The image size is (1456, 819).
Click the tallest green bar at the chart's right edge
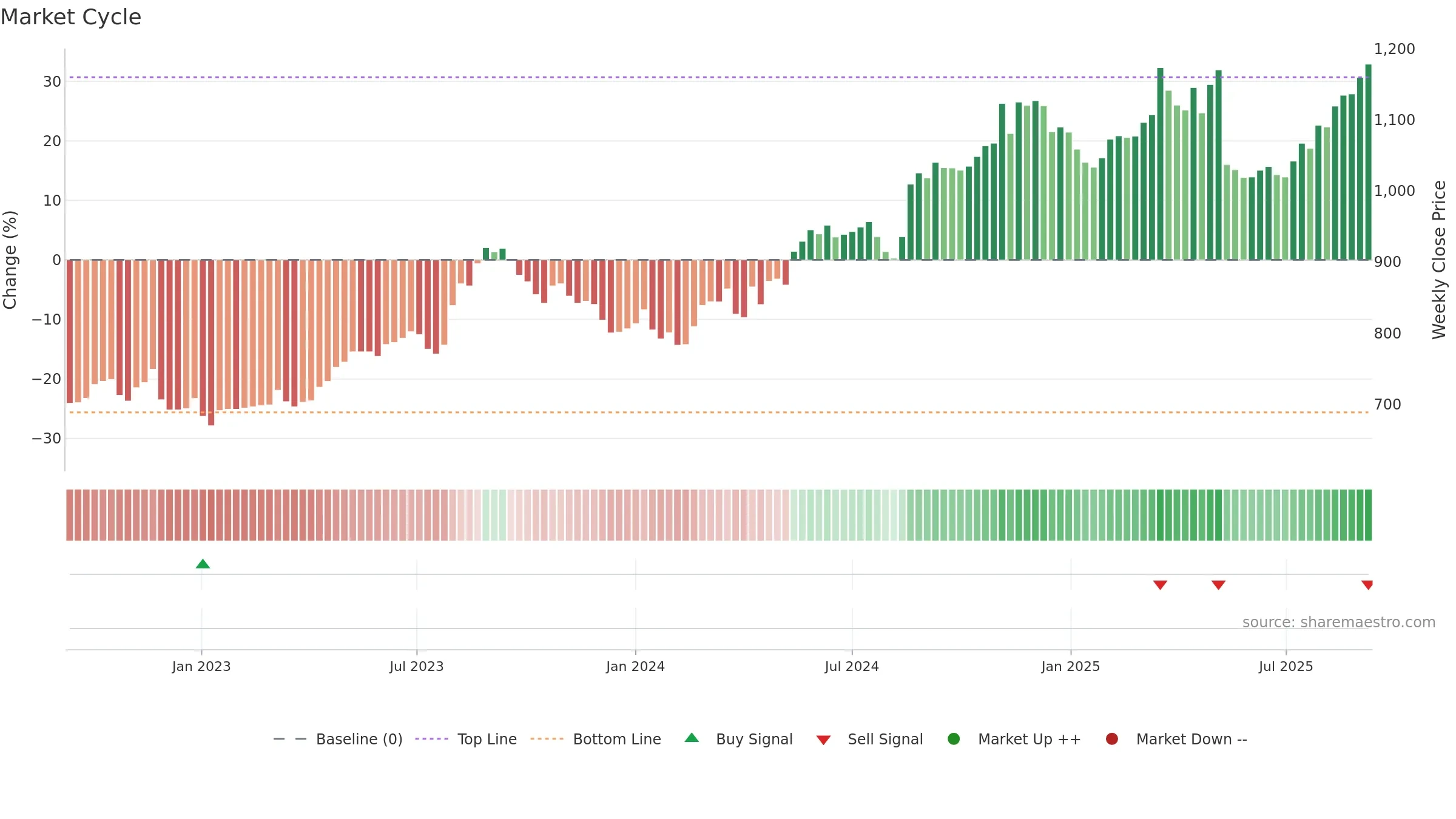coord(1368,162)
